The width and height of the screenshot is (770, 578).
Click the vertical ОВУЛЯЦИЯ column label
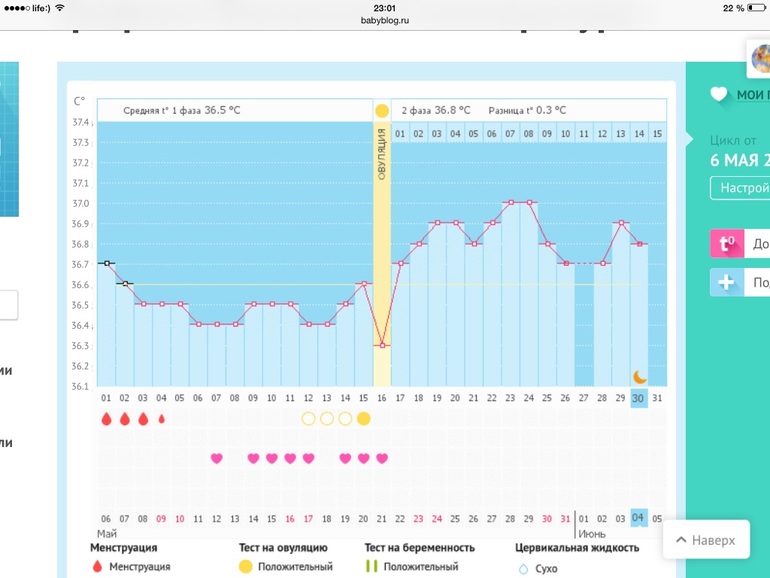[381, 150]
